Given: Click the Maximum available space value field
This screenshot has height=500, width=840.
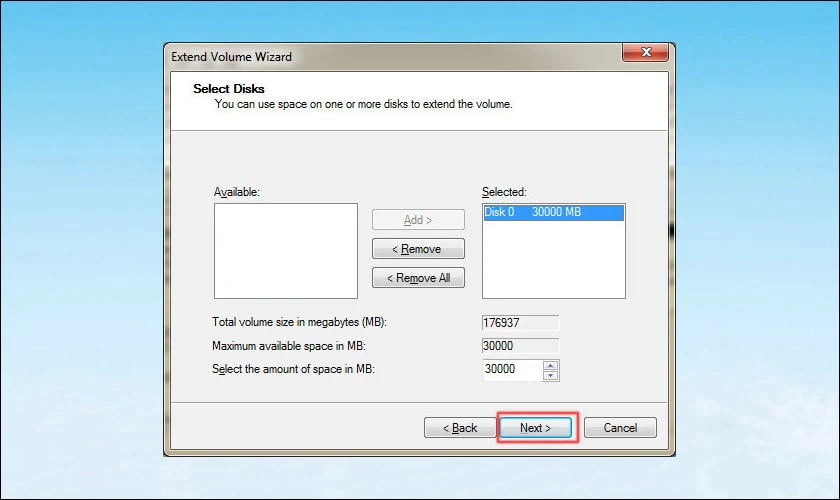Looking at the screenshot, I should pyautogui.click(x=519, y=346).
